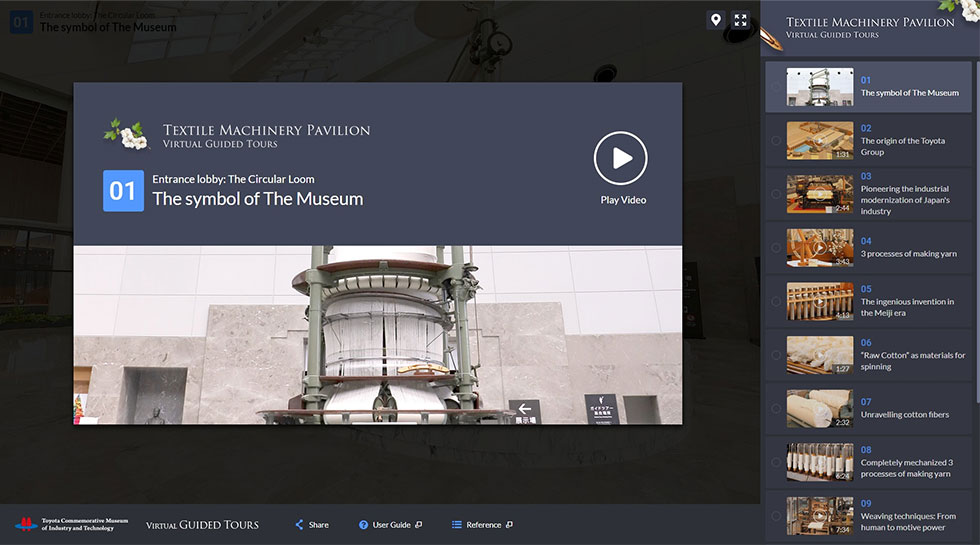980x545 pixels.
Task: Open thumbnail for Raw Cotton as materials
Action: [819, 355]
